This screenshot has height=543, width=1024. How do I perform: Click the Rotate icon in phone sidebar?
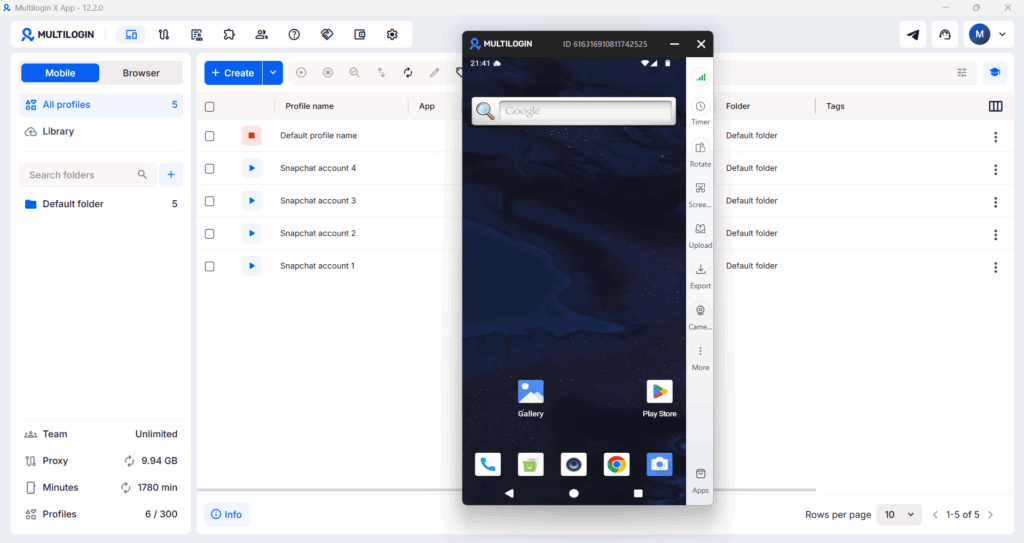(700, 148)
